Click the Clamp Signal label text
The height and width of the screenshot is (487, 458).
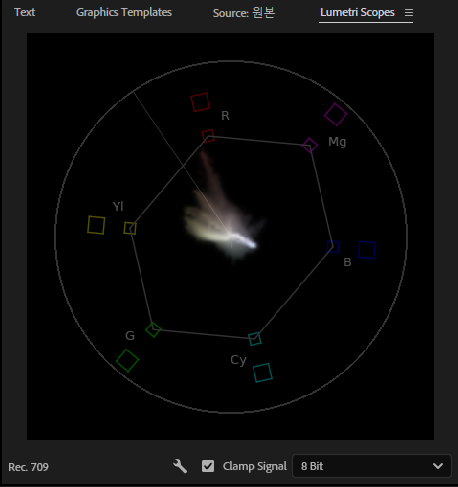(255, 466)
